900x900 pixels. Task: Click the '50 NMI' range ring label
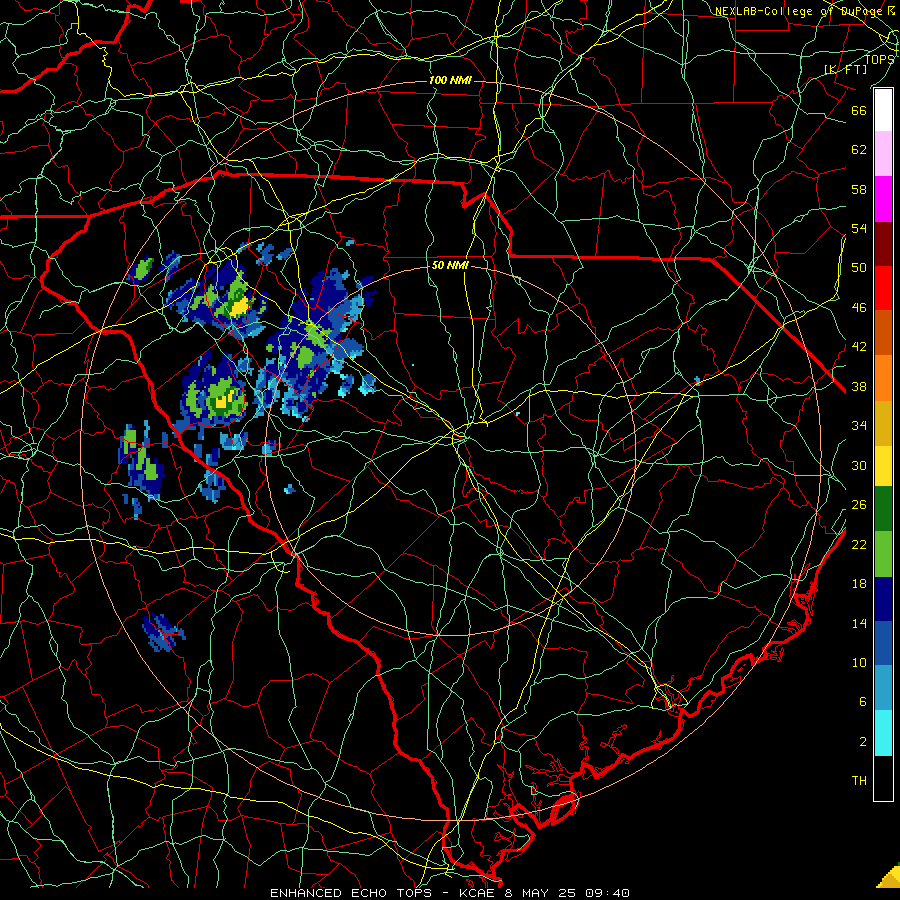click(450, 265)
